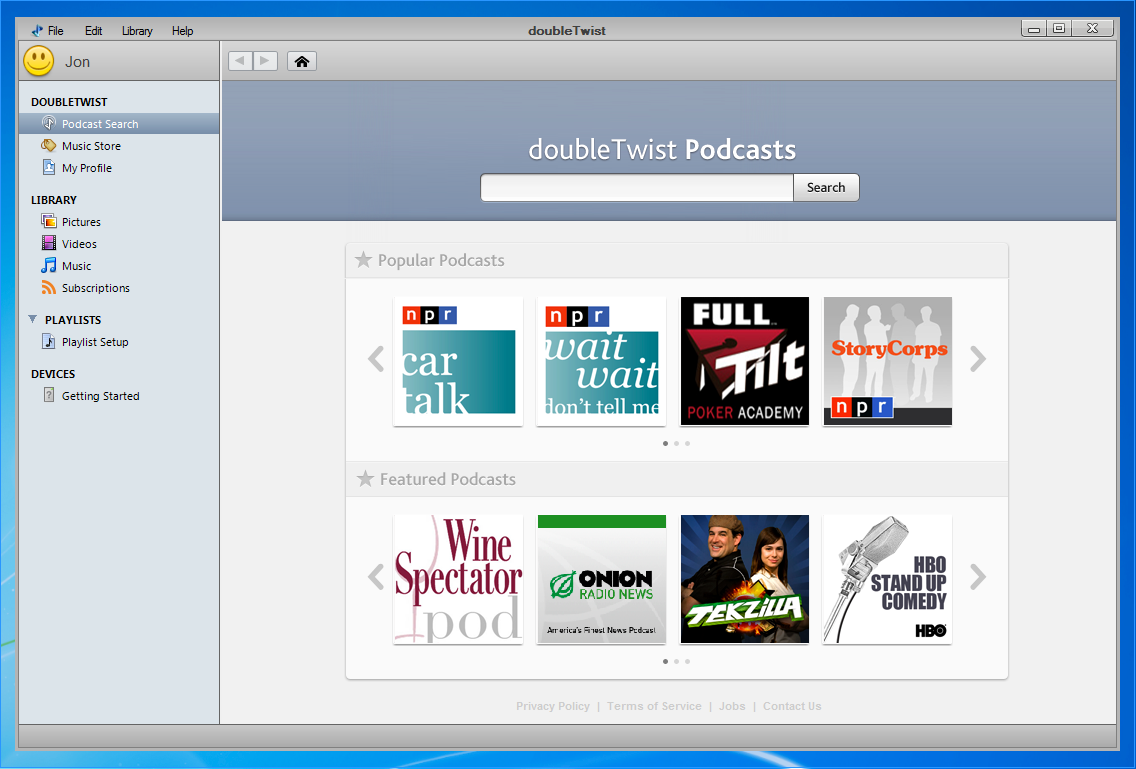Click the Pictures library icon
1136x769 pixels.
tap(49, 222)
